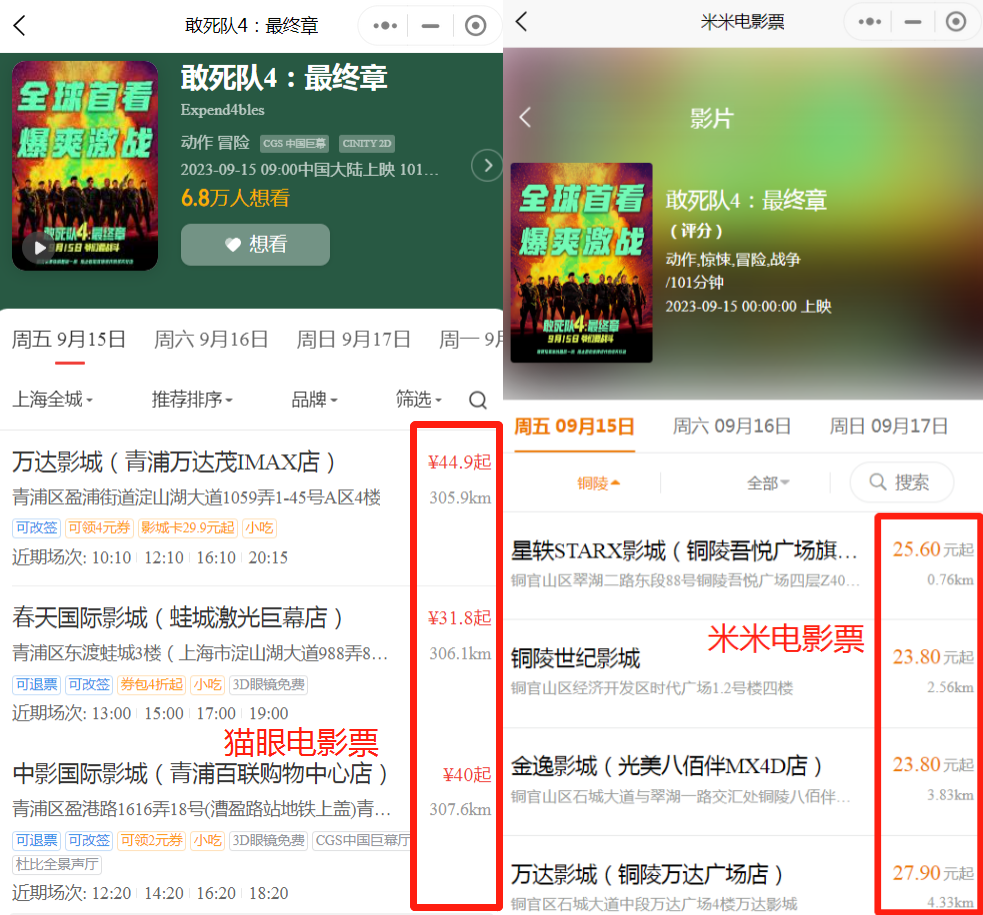Open more options menu in left mini-program
The width and height of the screenshot is (983, 915).
coord(385,26)
